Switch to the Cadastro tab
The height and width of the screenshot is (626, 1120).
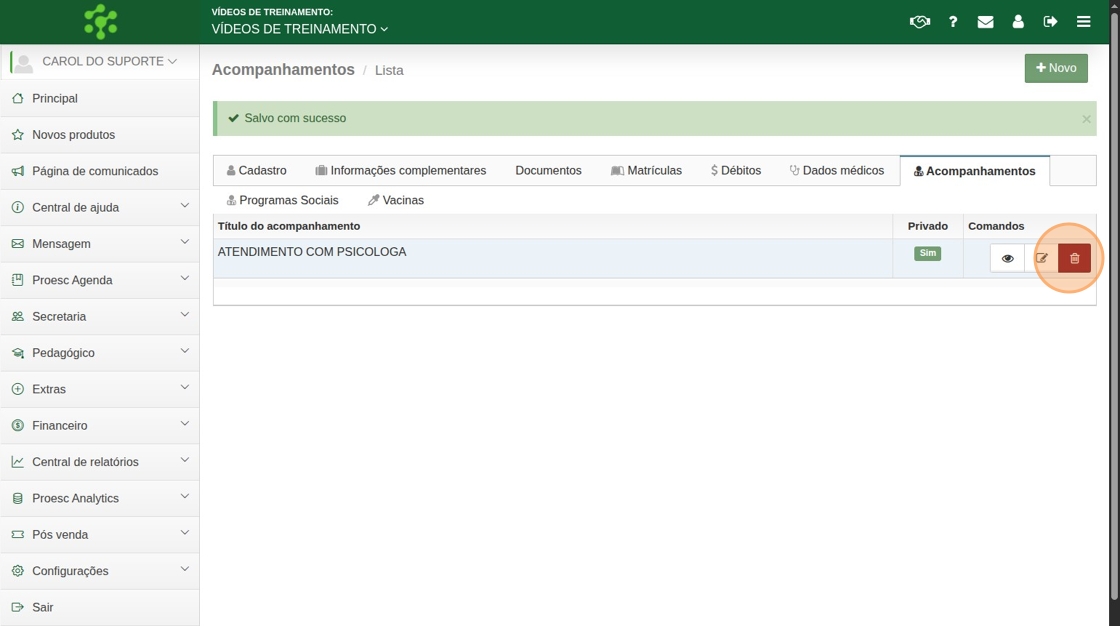(256, 171)
